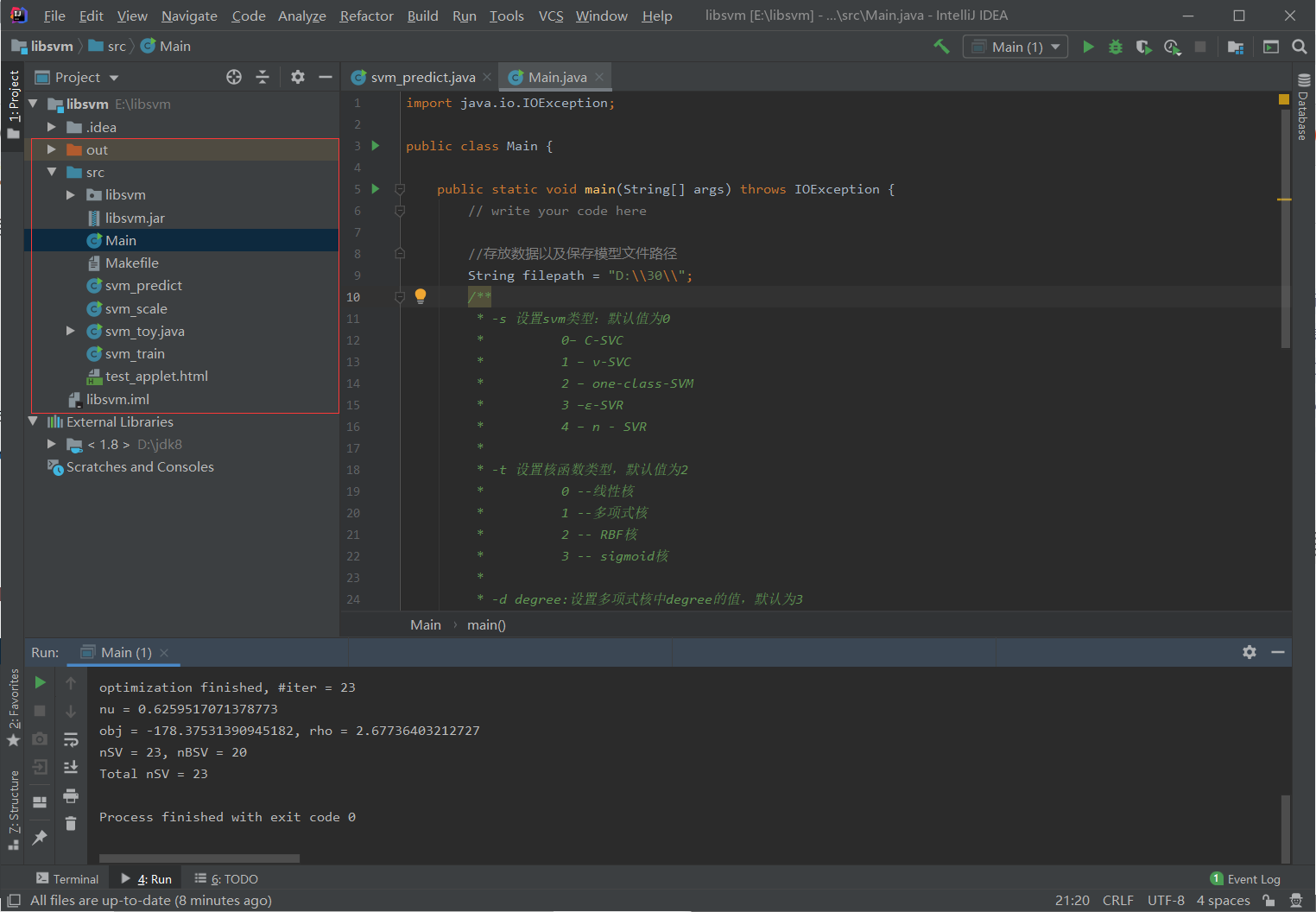Open the Build menu
The height and width of the screenshot is (912, 1316).
coord(423,16)
